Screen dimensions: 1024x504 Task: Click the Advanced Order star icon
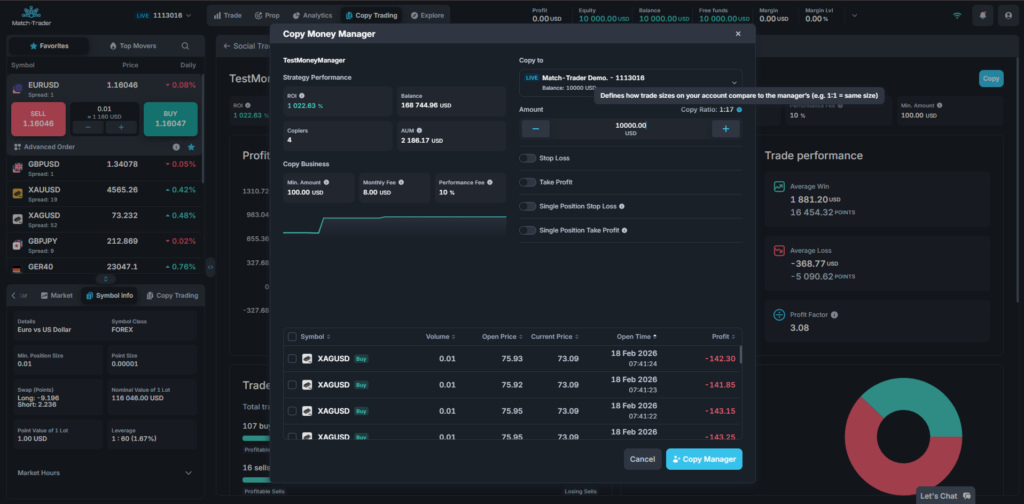point(191,147)
